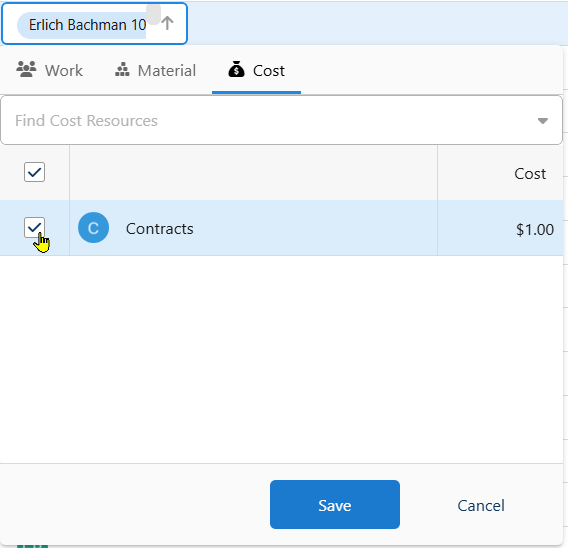Click the Cost money bag icon

pos(236,69)
